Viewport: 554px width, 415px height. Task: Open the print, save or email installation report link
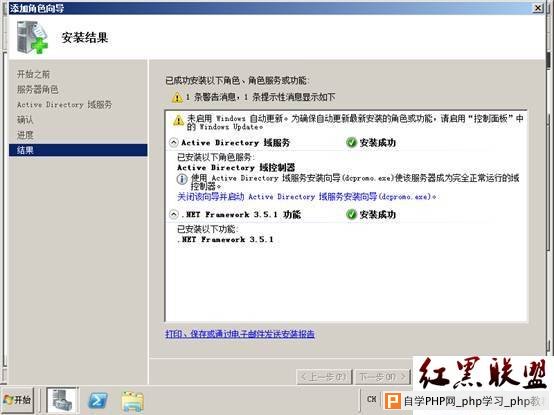tap(240, 334)
